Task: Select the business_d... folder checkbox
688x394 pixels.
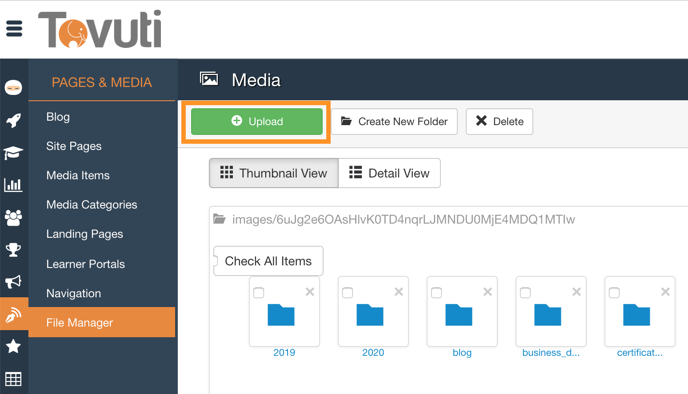Action: 525,293
